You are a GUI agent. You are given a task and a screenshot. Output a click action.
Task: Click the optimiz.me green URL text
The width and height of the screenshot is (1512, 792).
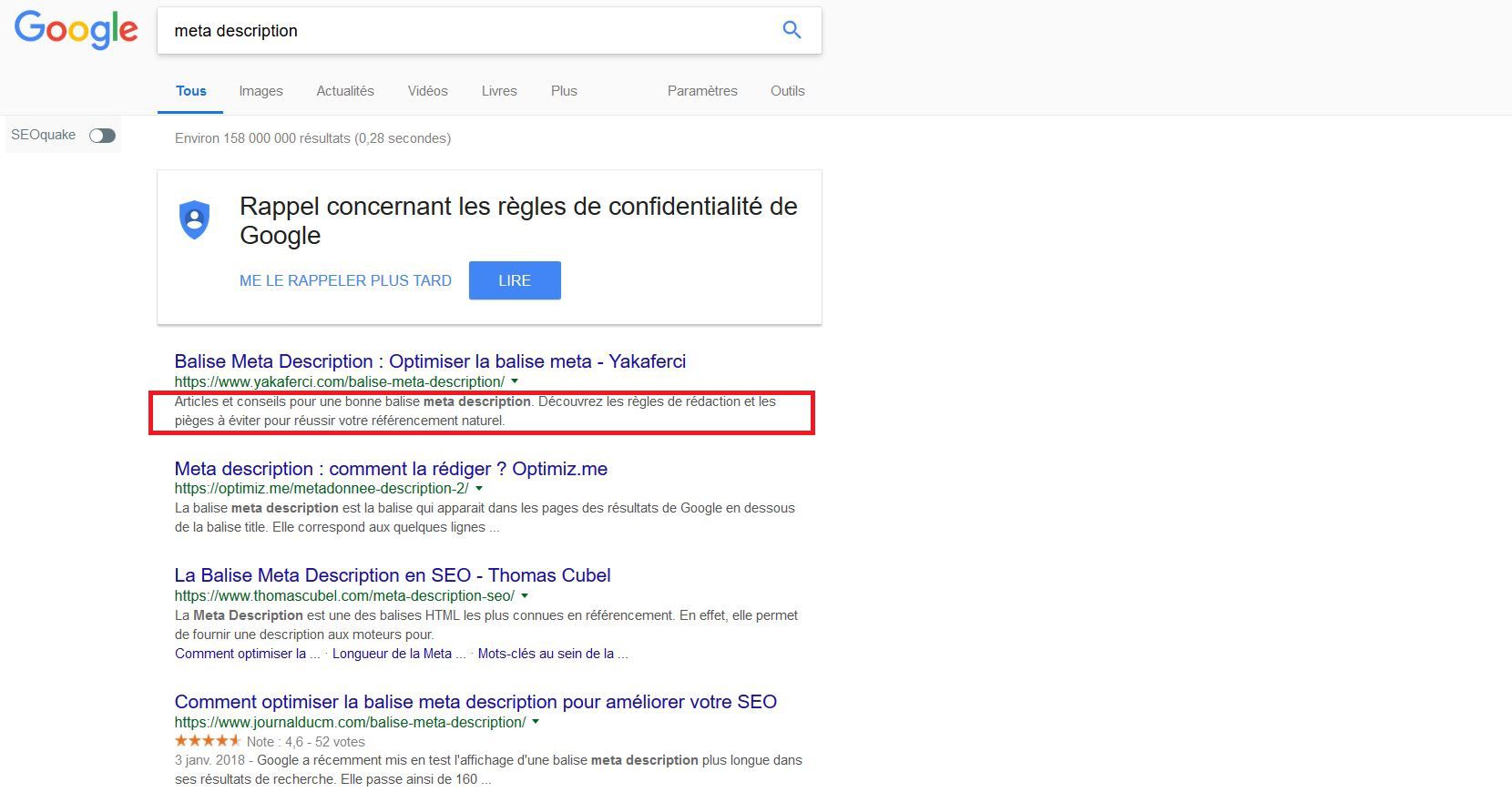pos(322,489)
